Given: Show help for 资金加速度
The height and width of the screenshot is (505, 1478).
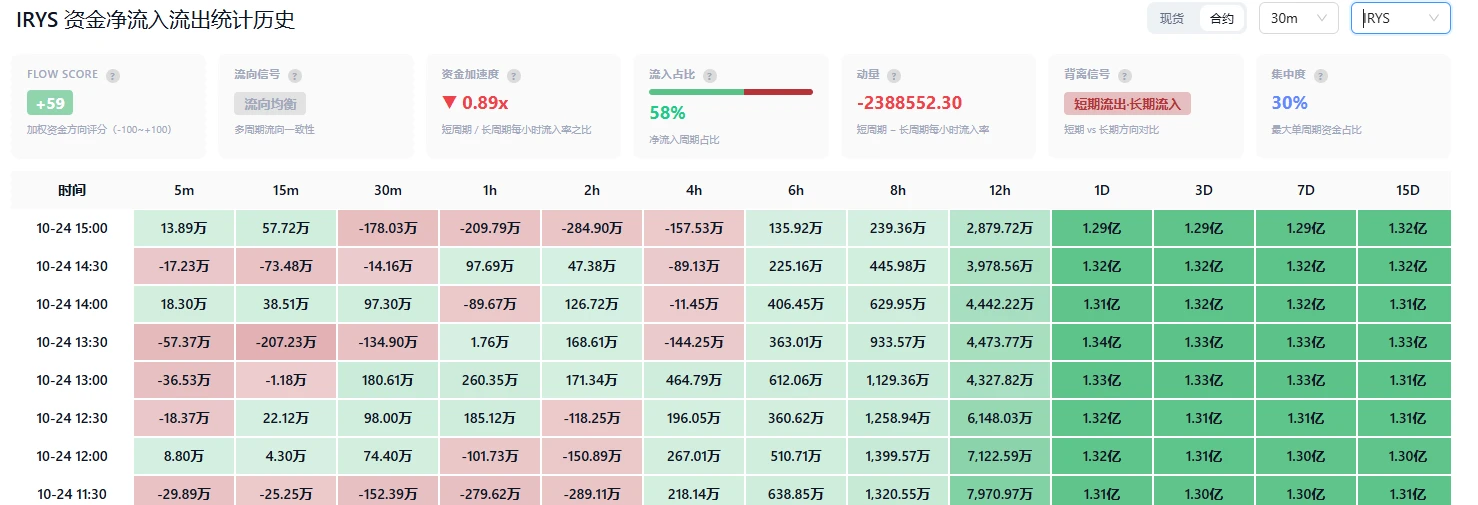Looking at the screenshot, I should [514, 75].
